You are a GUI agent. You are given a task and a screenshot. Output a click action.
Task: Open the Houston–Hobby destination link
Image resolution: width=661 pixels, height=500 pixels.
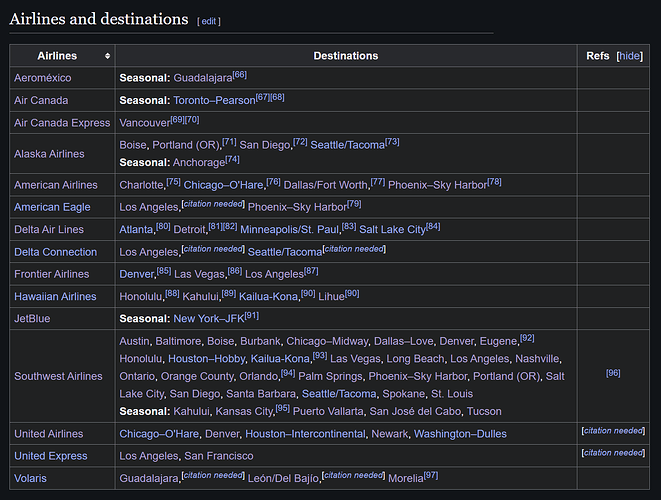click(207, 359)
